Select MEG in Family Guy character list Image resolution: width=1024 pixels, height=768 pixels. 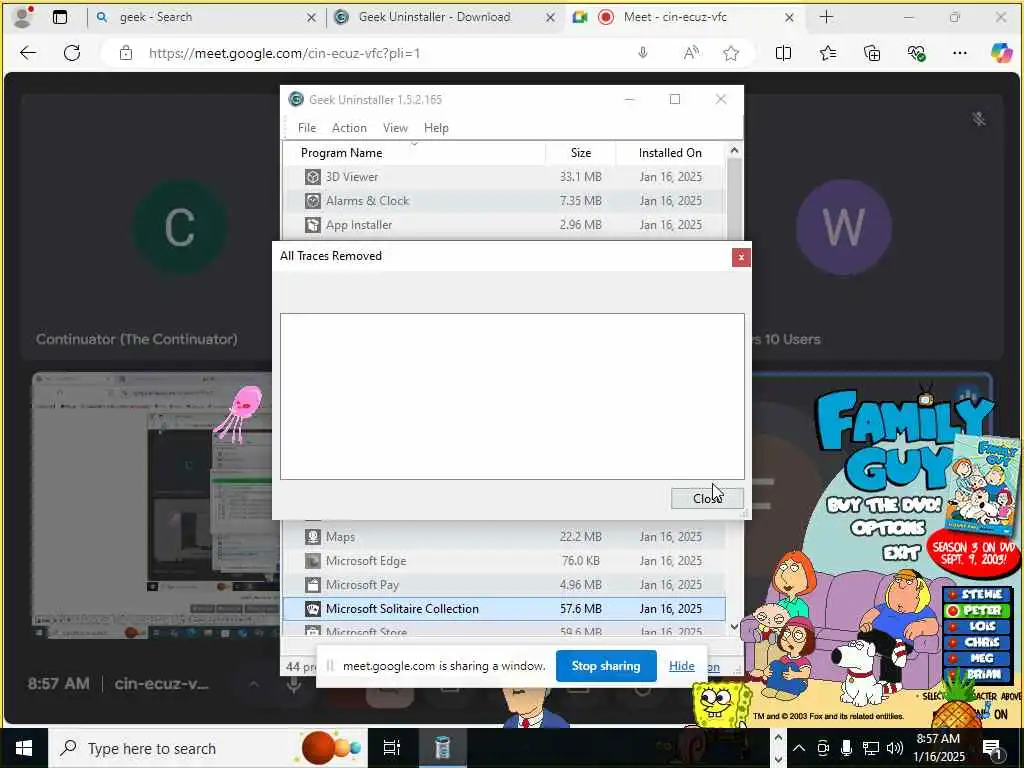tap(976, 658)
